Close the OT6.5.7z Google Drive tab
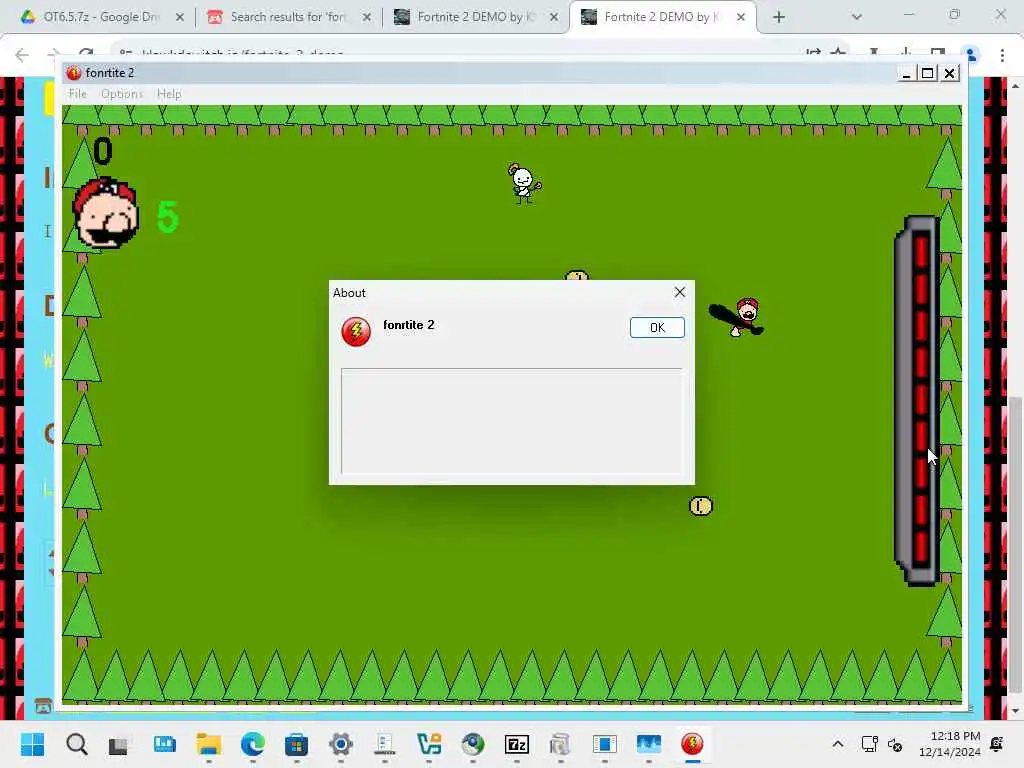1024x768 pixels. pos(180,17)
